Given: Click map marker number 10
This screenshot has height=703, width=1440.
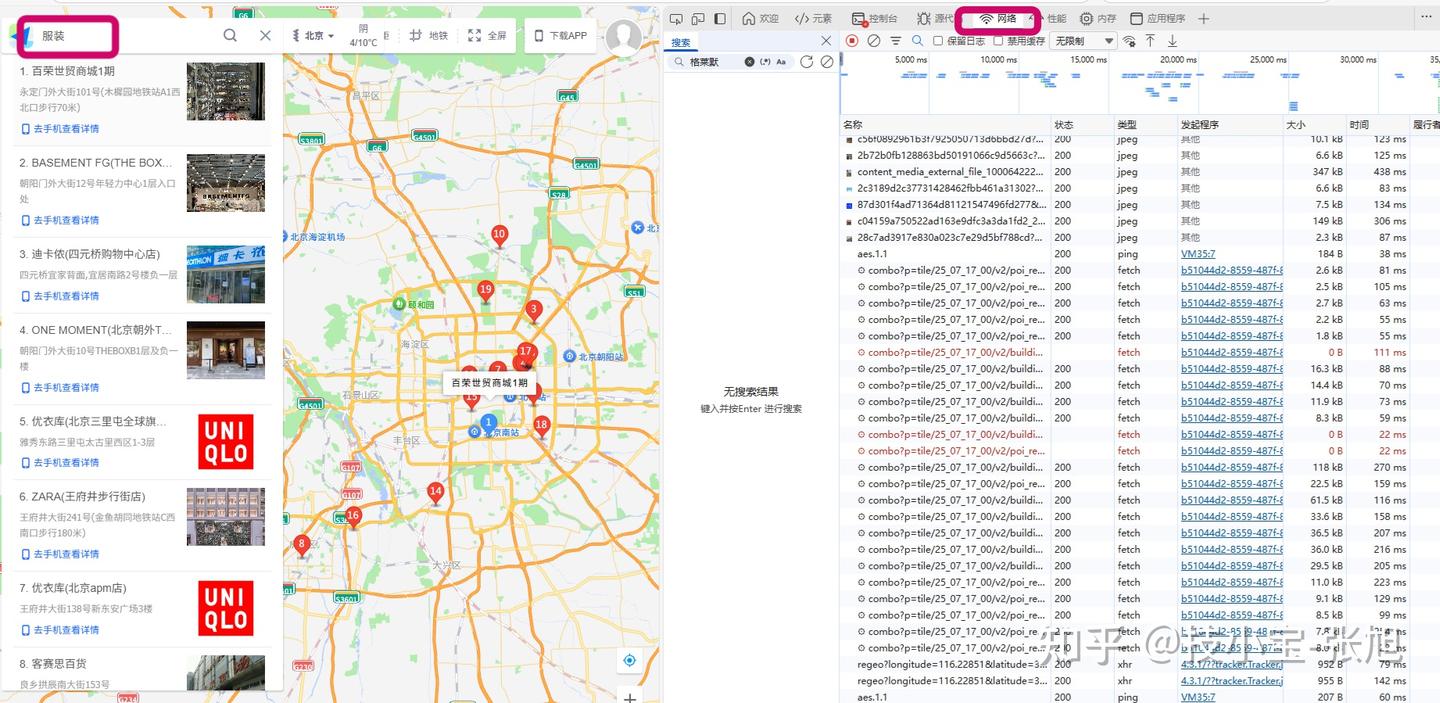Looking at the screenshot, I should pos(499,237).
